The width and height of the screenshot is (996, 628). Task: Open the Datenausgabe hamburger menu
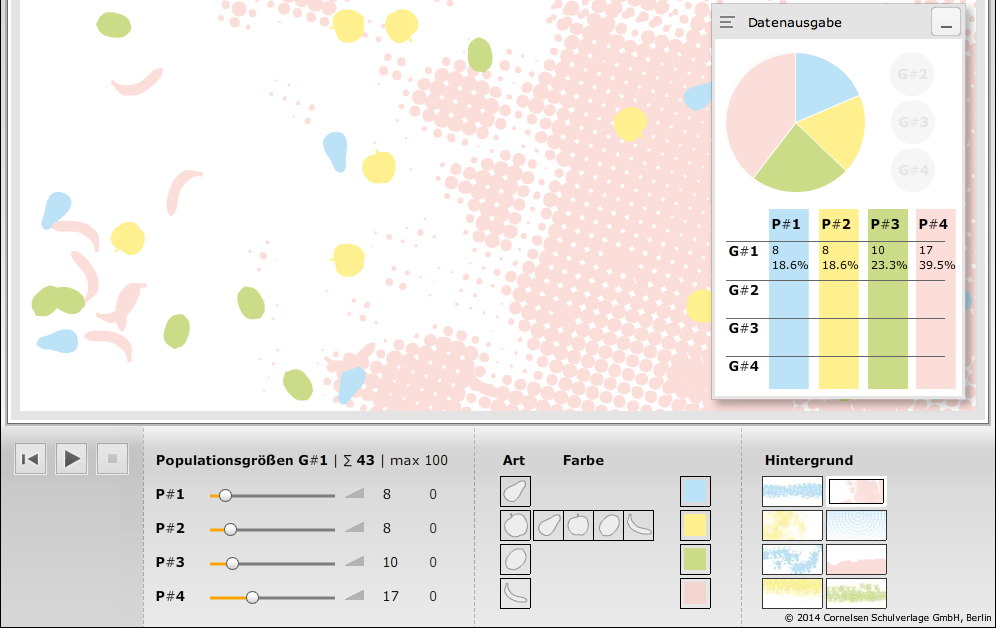[x=727, y=22]
